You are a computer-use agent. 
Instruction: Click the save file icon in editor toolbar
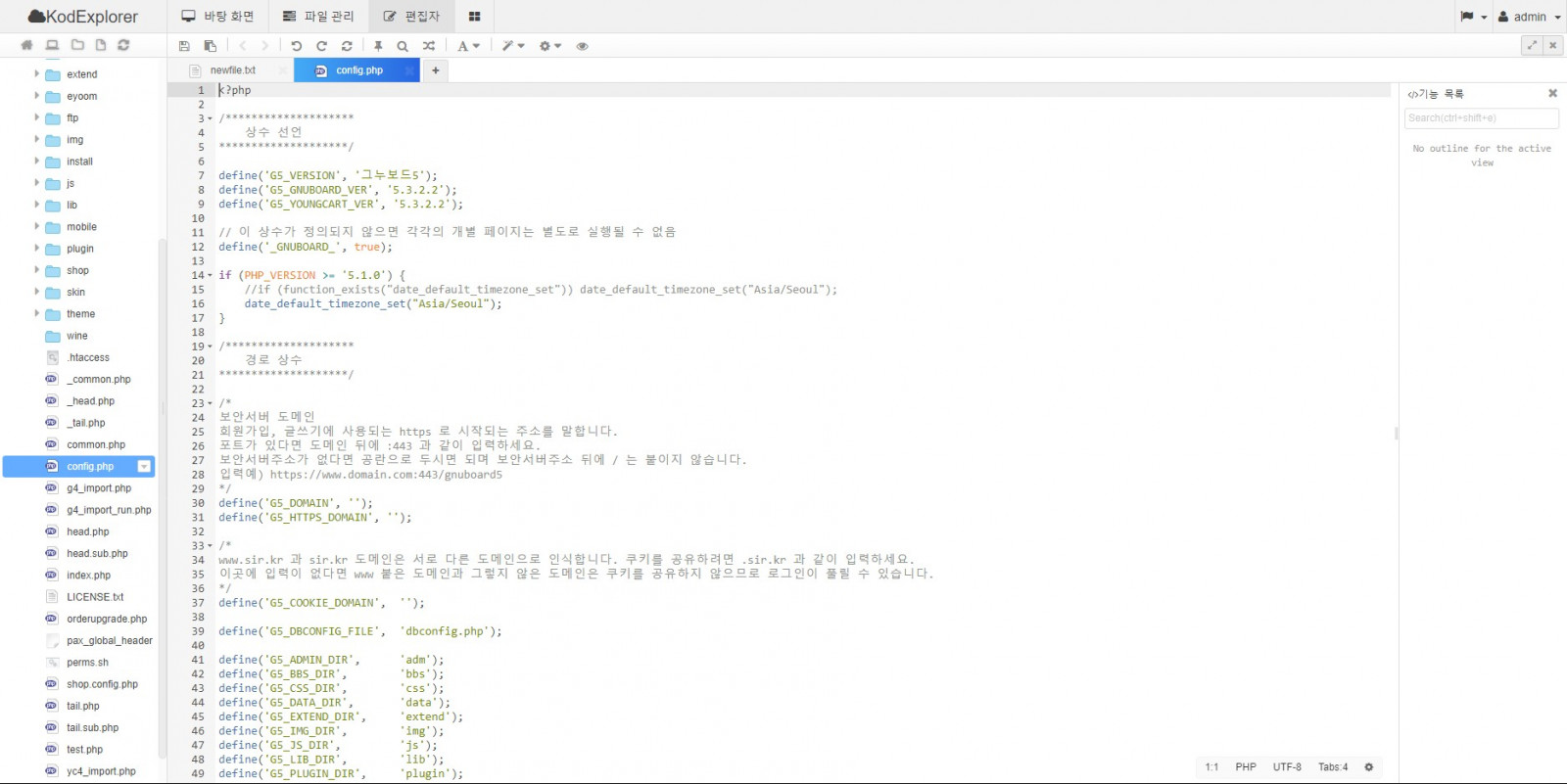[x=184, y=46]
